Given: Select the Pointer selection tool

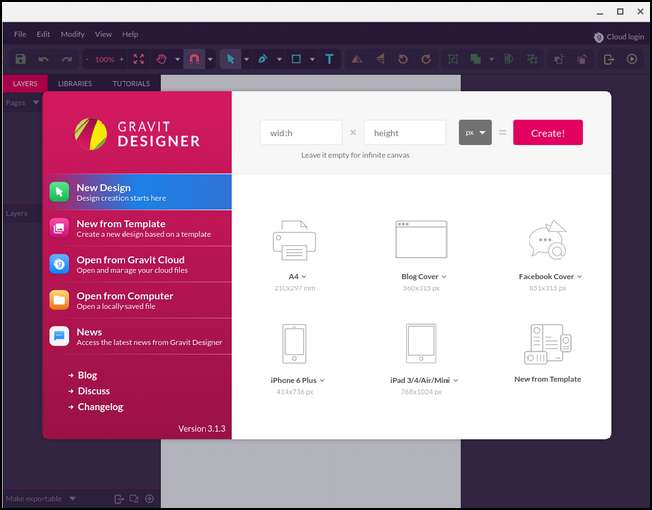Looking at the screenshot, I should [230, 59].
